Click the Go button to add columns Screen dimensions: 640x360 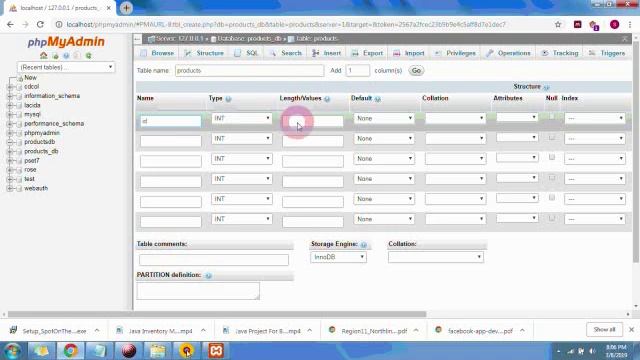pos(416,71)
